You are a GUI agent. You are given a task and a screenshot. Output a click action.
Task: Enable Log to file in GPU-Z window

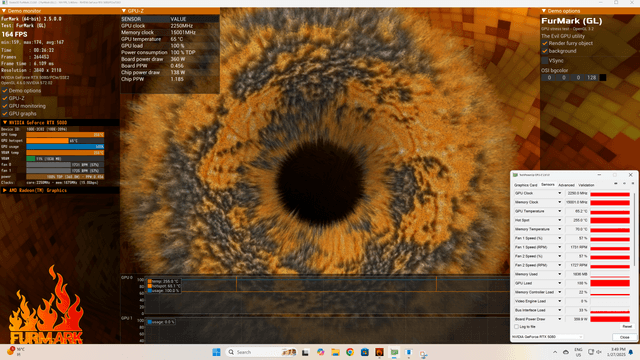(x=517, y=327)
